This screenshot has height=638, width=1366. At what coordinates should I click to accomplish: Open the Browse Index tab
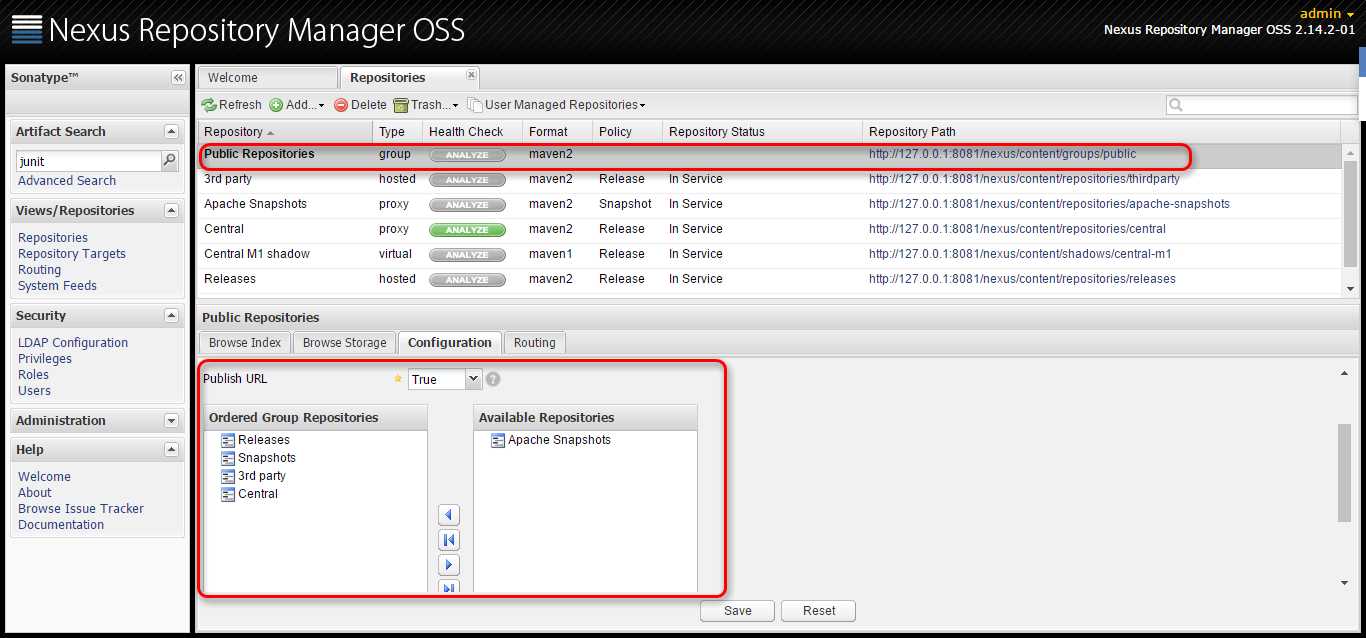[x=245, y=343]
